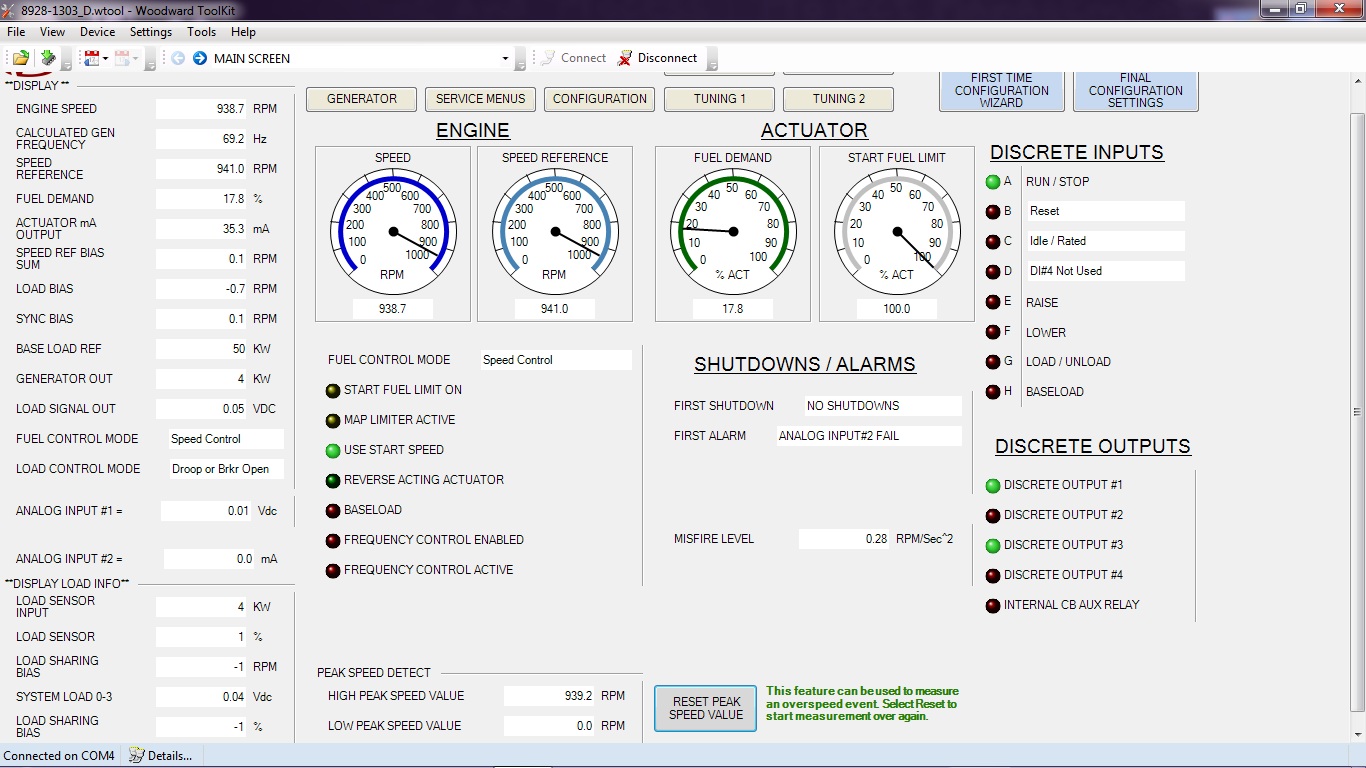Screen dimensions: 1366x768
Task: Open the FIRST TIME CONFIGURATION WIZARD
Action: click(x=1001, y=89)
